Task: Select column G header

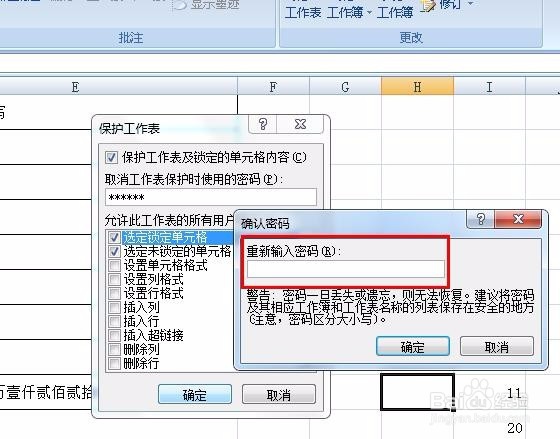Action: tap(345, 87)
